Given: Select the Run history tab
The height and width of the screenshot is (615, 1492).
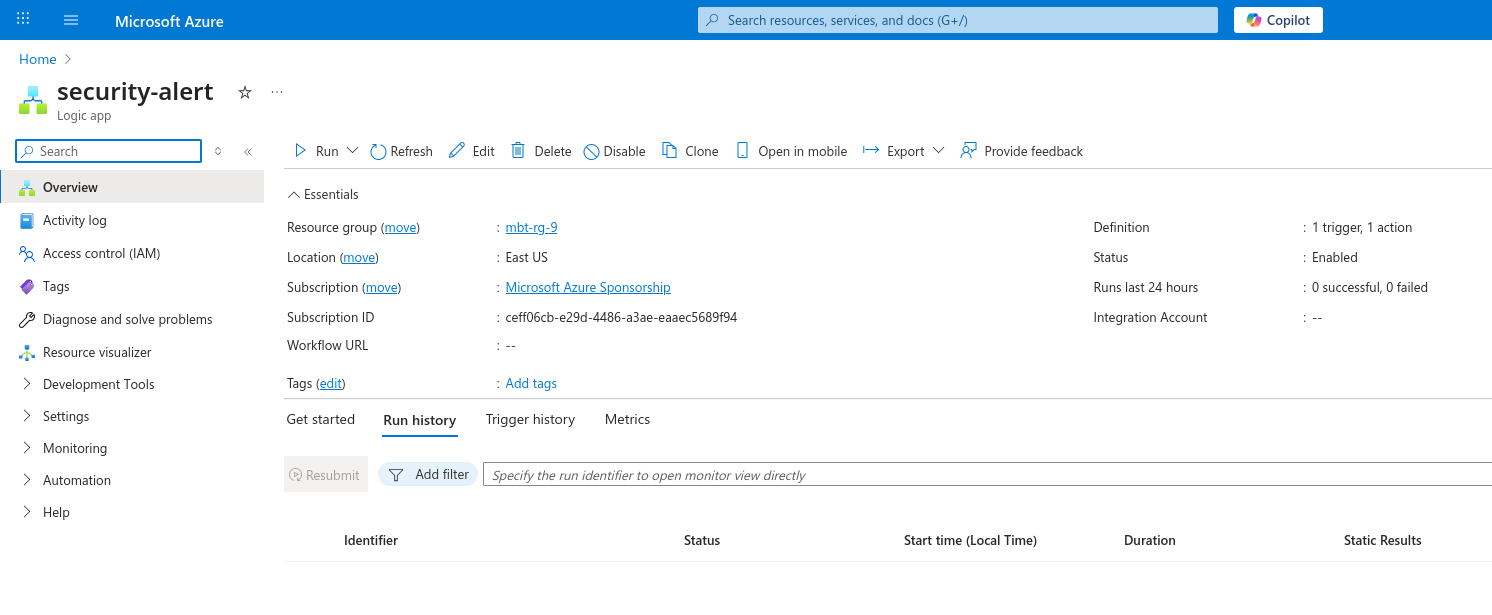Looking at the screenshot, I should pos(420,421).
